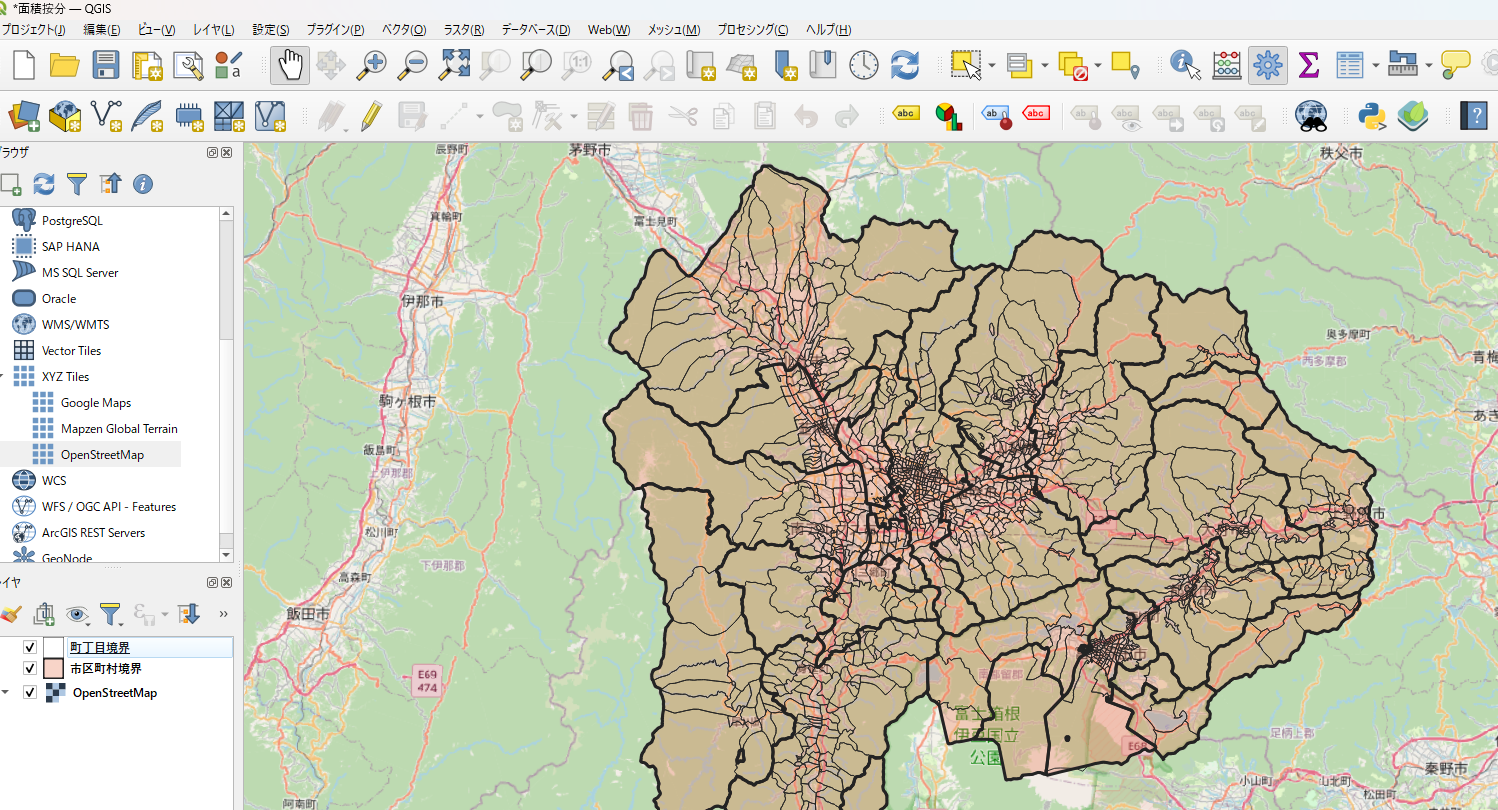1498x810 pixels.
Task: Toggle the Processing Toolbox gear icon
Action: pos(1268,65)
